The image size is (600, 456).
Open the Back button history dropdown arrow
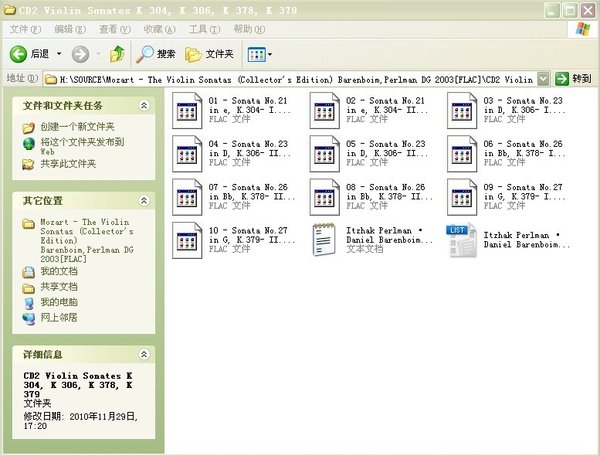58,53
